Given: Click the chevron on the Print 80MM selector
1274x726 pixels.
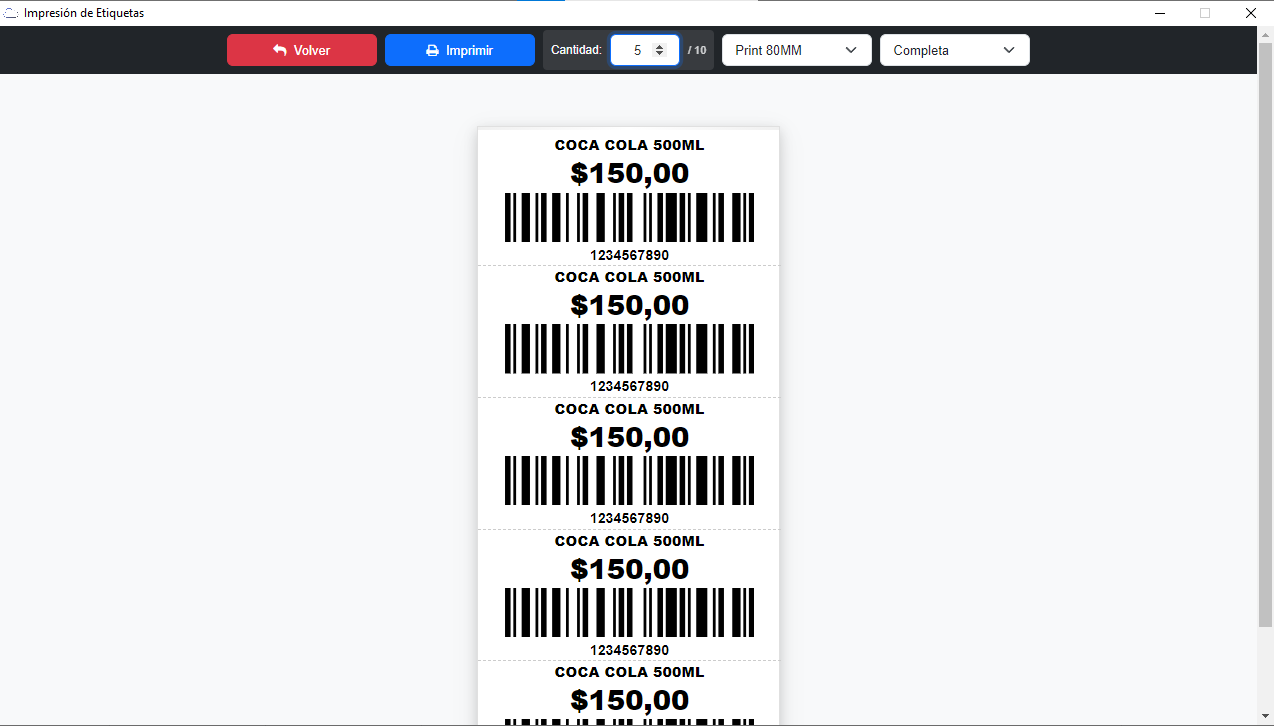Looking at the screenshot, I should point(852,49).
